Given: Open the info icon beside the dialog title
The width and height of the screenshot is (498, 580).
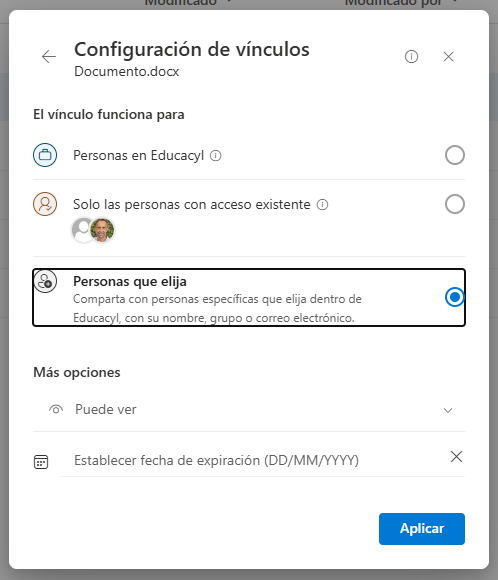Looking at the screenshot, I should point(411,57).
